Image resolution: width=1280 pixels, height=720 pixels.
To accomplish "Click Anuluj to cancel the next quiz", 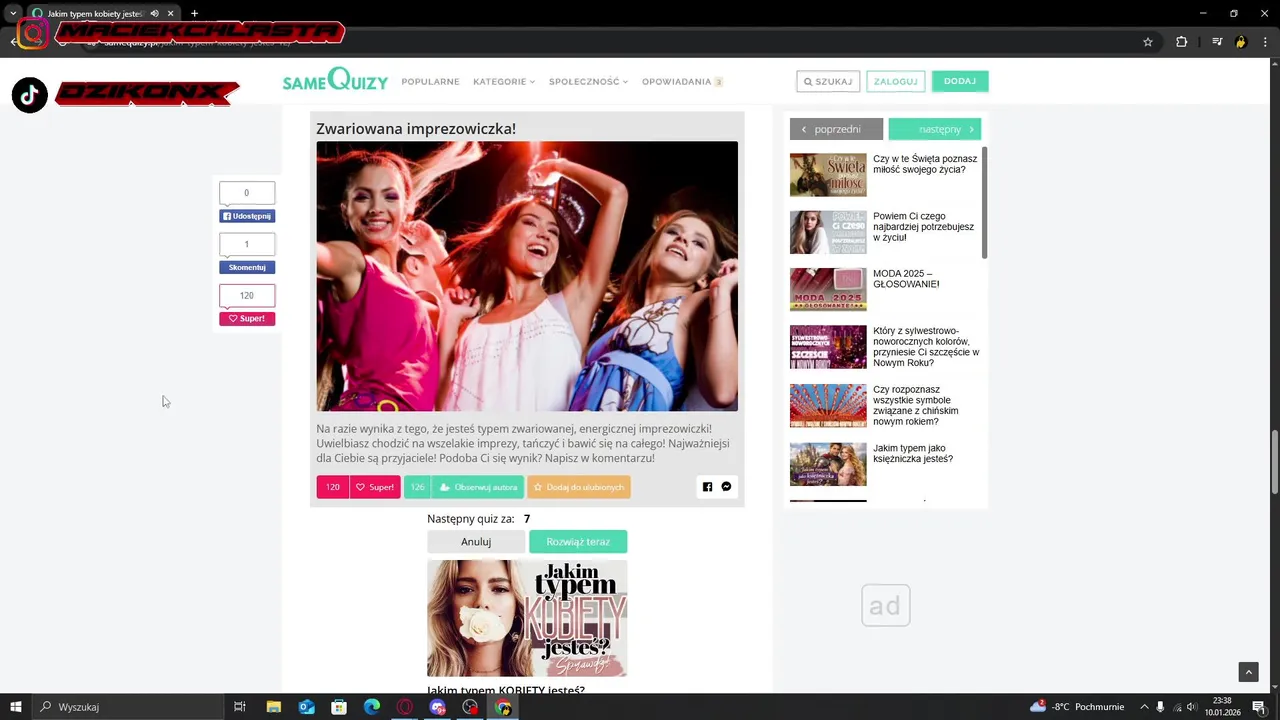I will pos(476,542).
